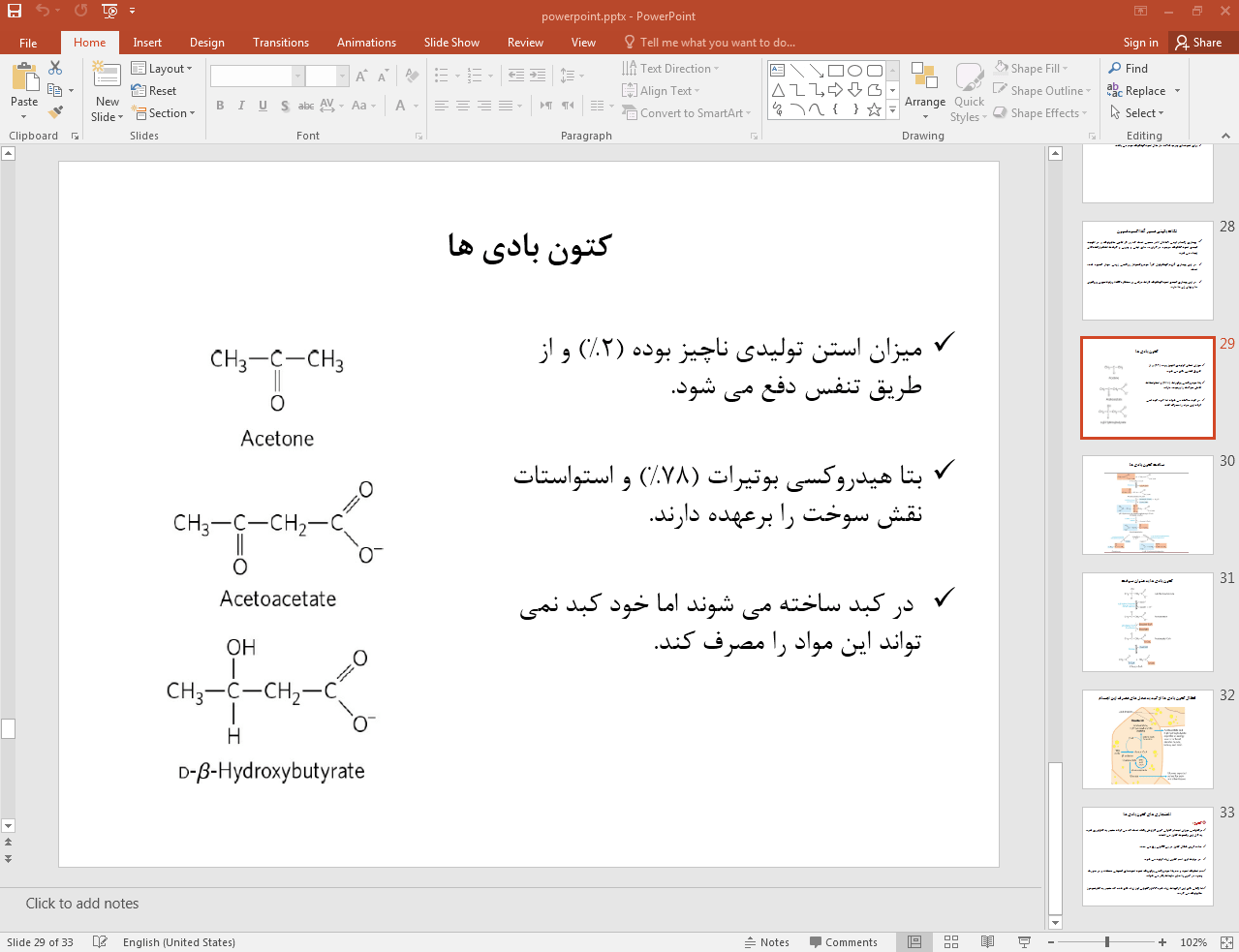The width and height of the screenshot is (1239, 952).
Task: Select slide 31 thumbnail
Action: [1147, 622]
